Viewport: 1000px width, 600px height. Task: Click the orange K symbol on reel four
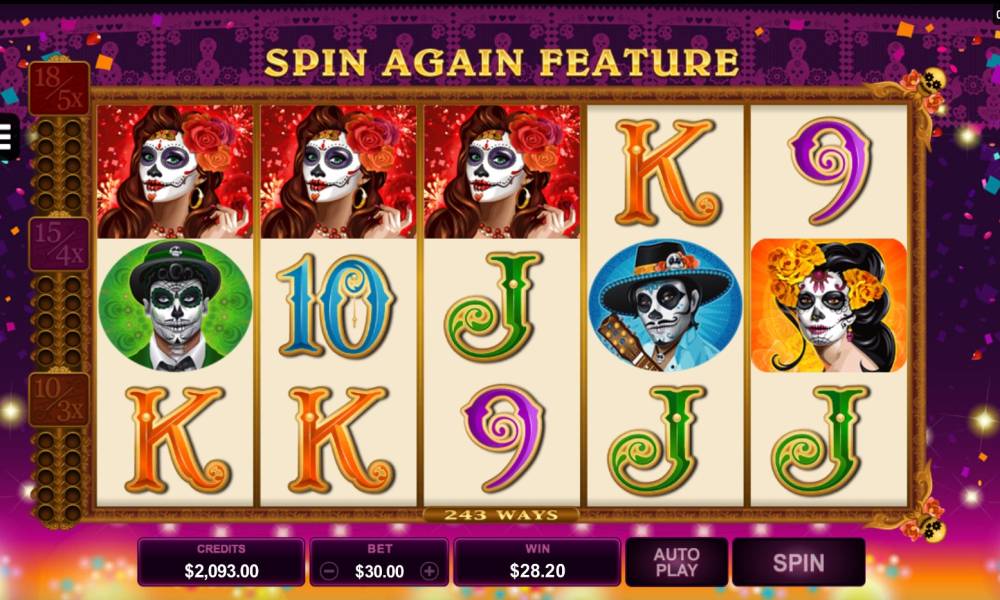pyautogui.click(x=665, y=171)
